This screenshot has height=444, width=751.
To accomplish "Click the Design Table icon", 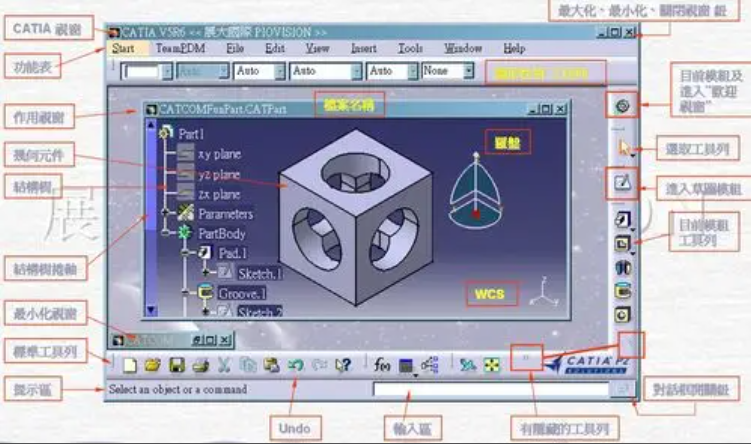I will tap(406, 366).
